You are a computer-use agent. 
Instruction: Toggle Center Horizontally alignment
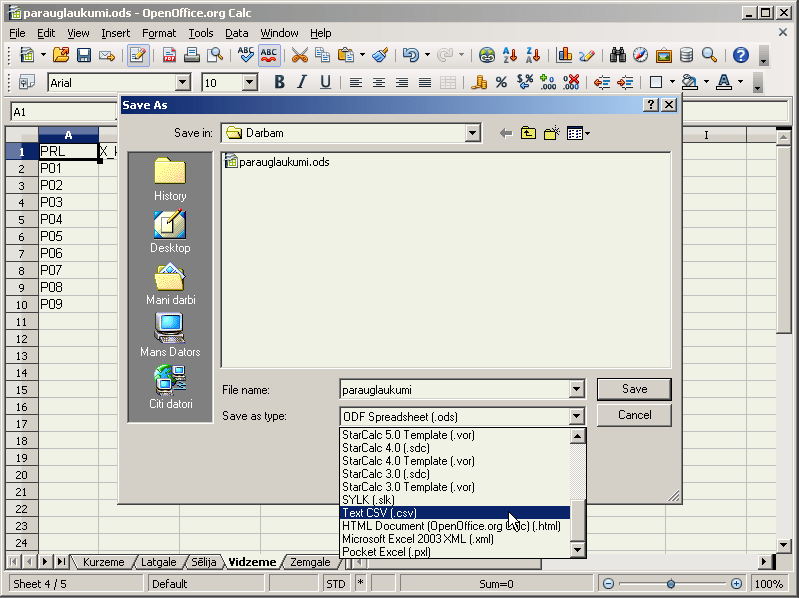tap(379, 83)
